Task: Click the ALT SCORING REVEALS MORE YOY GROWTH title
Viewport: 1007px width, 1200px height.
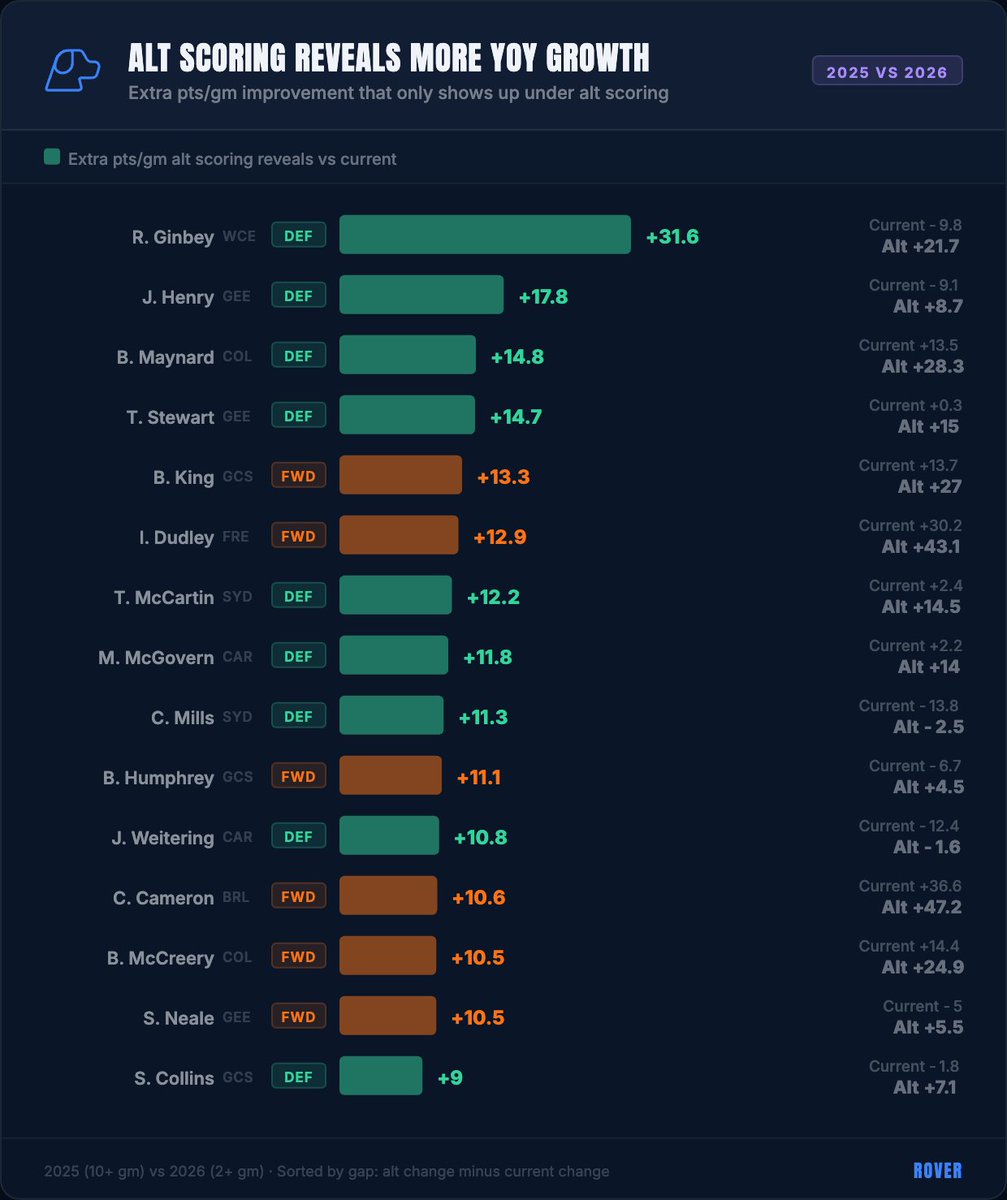Action: (x=388, y=59)
